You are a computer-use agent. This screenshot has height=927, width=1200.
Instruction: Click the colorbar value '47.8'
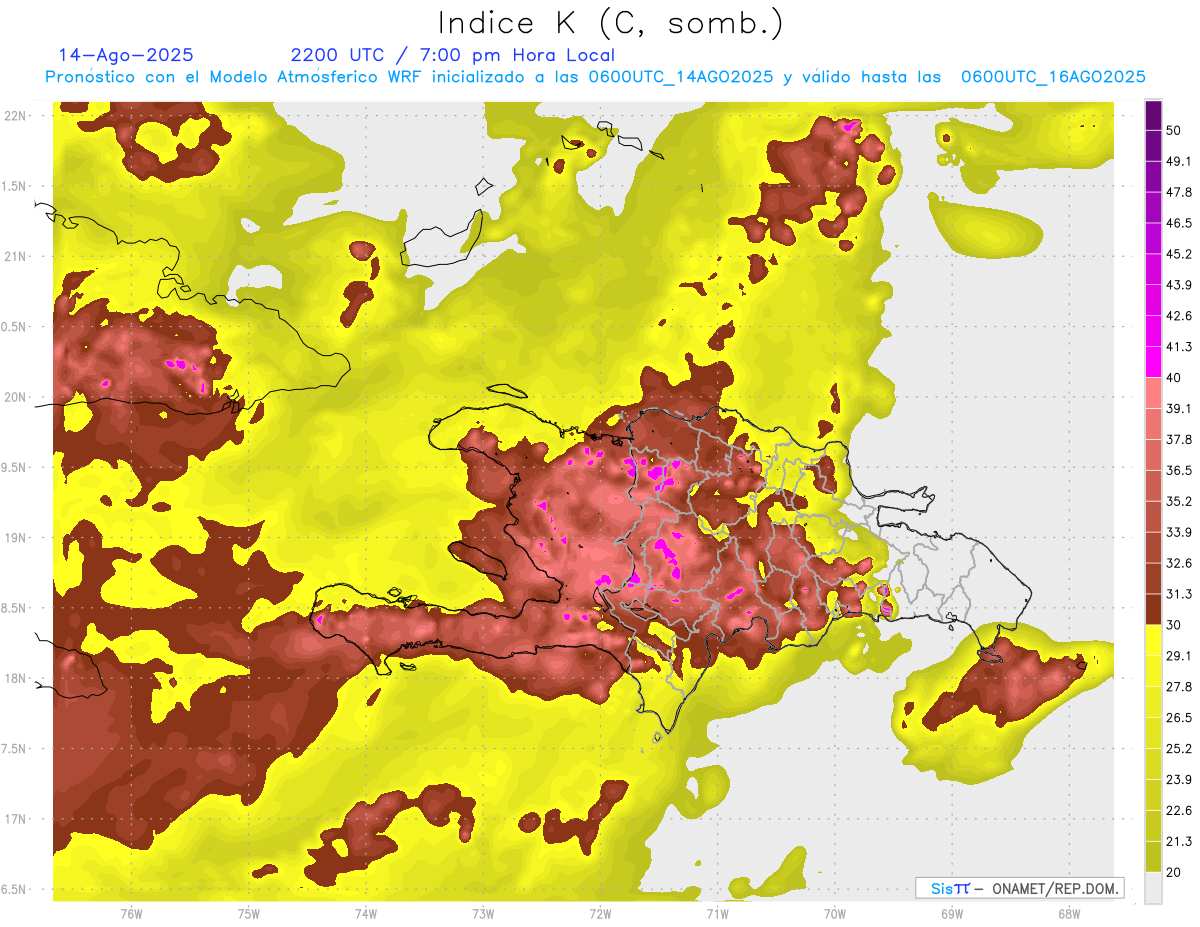(x=1179, y=192)
